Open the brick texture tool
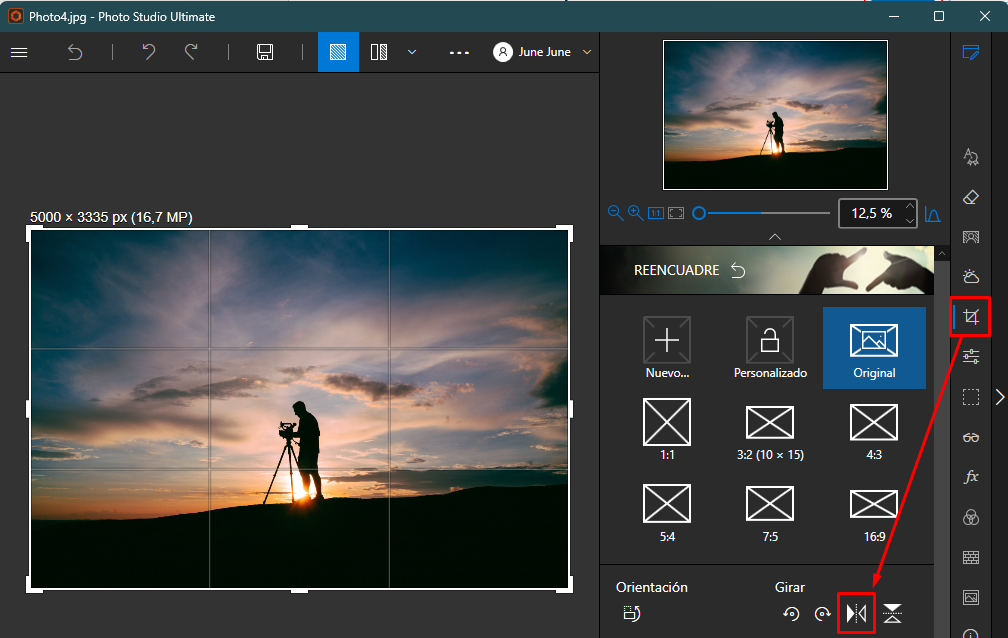Image resolution: width=1008 pixels, height=638 pixels. pyautogui.click(x=971, y=557)
